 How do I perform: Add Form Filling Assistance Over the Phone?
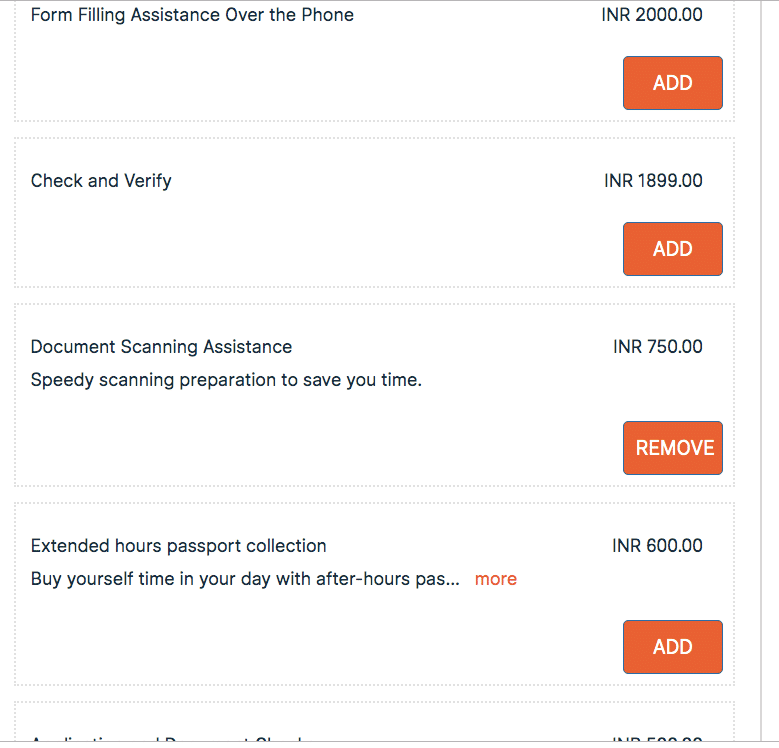click(672, 83)
